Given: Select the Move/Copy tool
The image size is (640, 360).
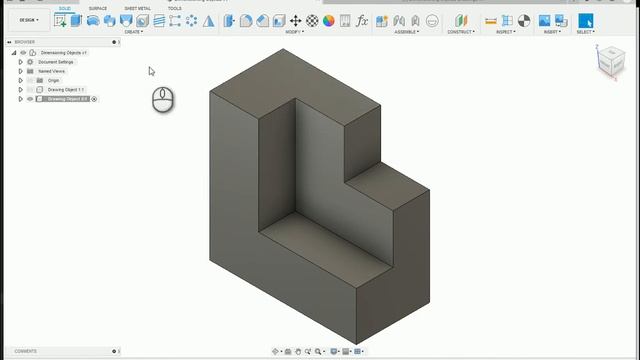Looking at the screenshot, I should pos(296,20).
